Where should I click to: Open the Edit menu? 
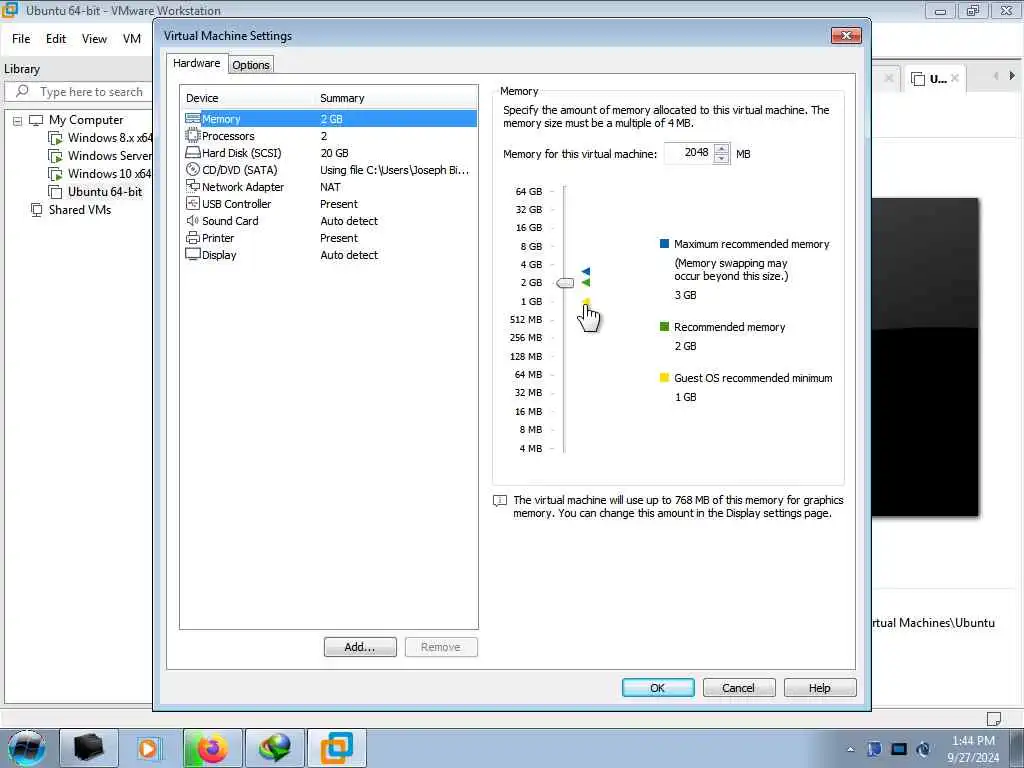[56, 39]
